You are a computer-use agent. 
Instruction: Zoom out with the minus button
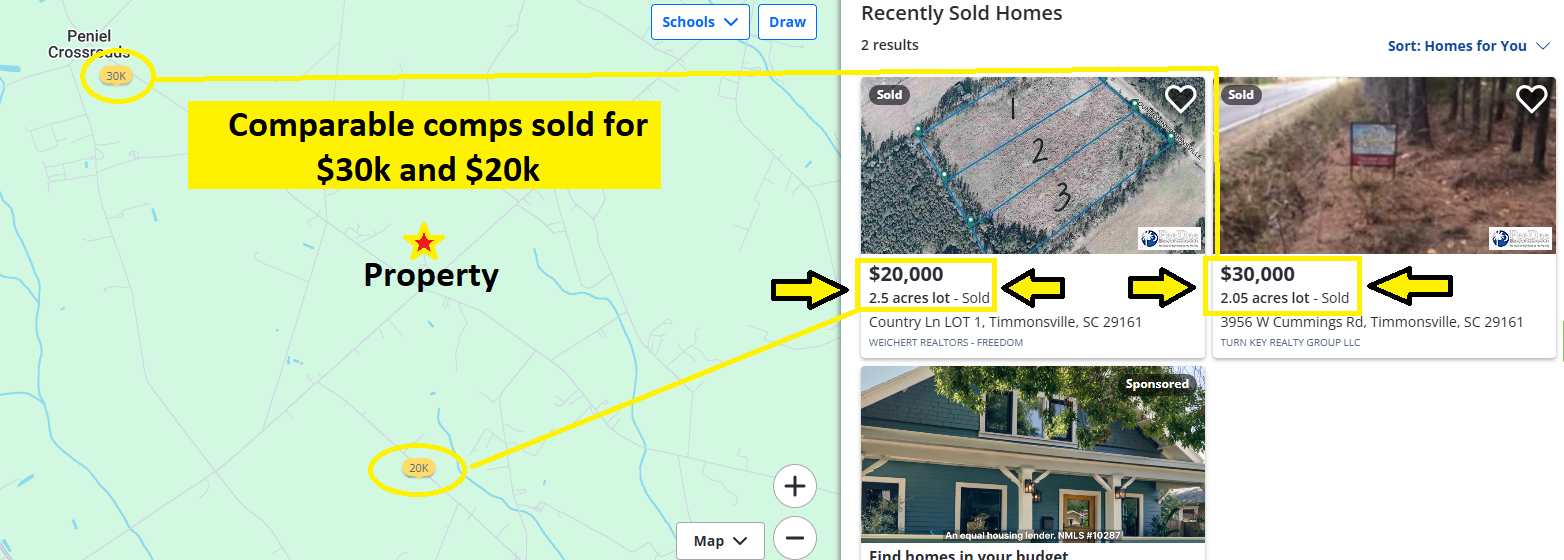[795, 537]
